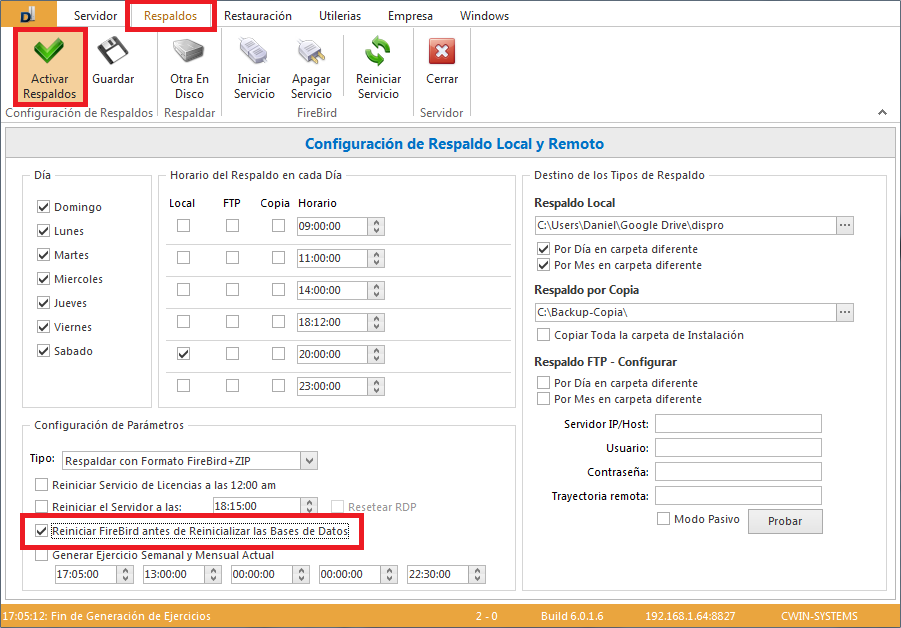Browse for Respaldo Local folder with ellipsis button
The width and height of the screenshot is (901, 628).
[845, 225]
